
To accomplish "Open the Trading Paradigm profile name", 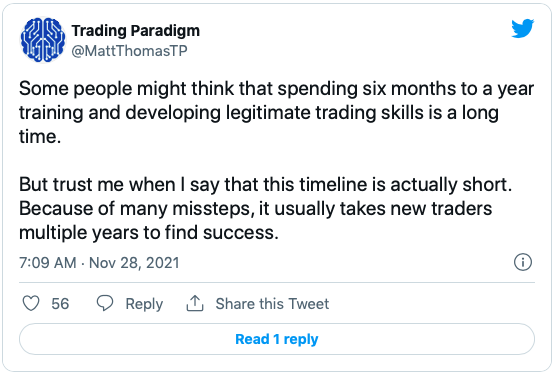I will coord(136,30).
